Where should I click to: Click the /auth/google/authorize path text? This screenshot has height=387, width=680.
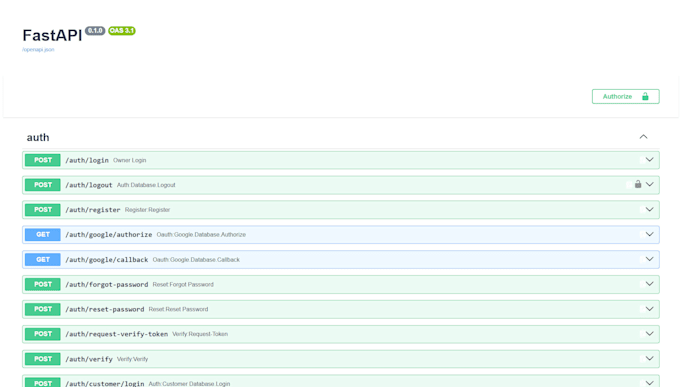[x=108, y=234]
